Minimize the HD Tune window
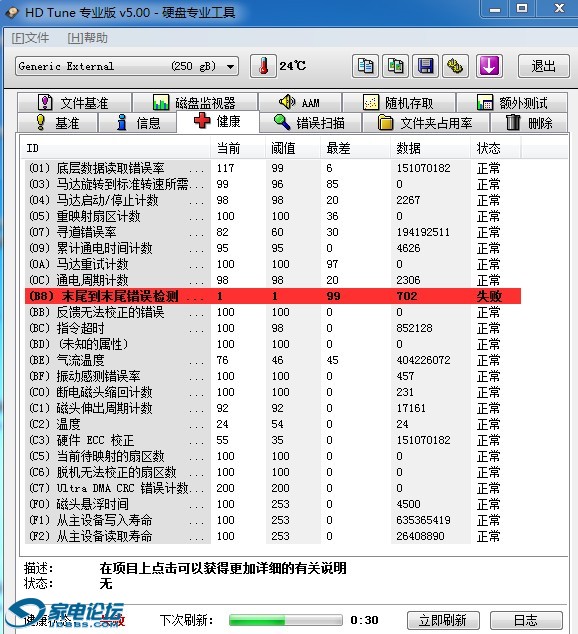Image resolution: width=578 pixels, height=634 pixels. [495, 8]
